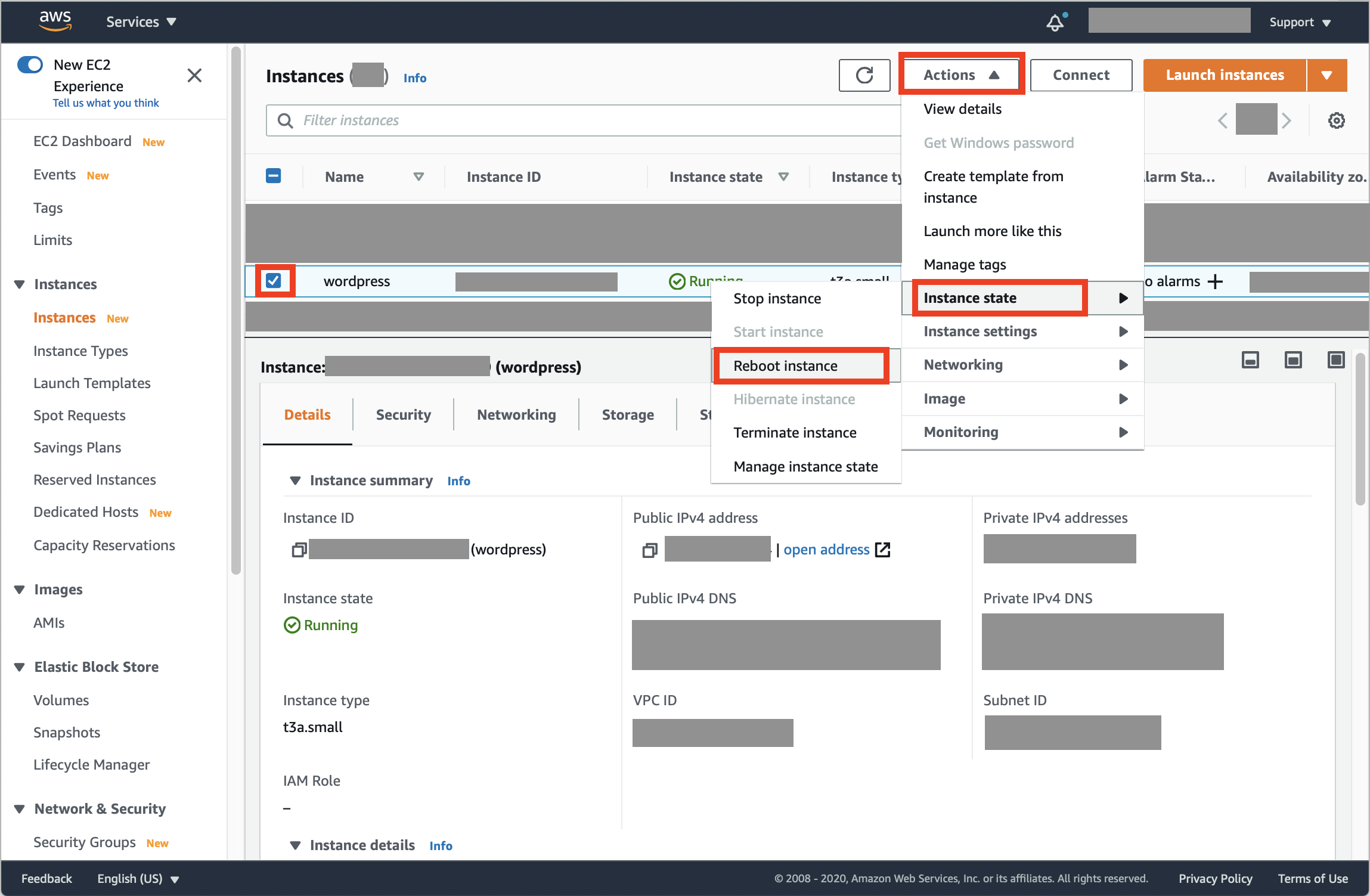Open Security Groups in sidebar
This screenshot has height=896, width=1370.
click(85, 842)
